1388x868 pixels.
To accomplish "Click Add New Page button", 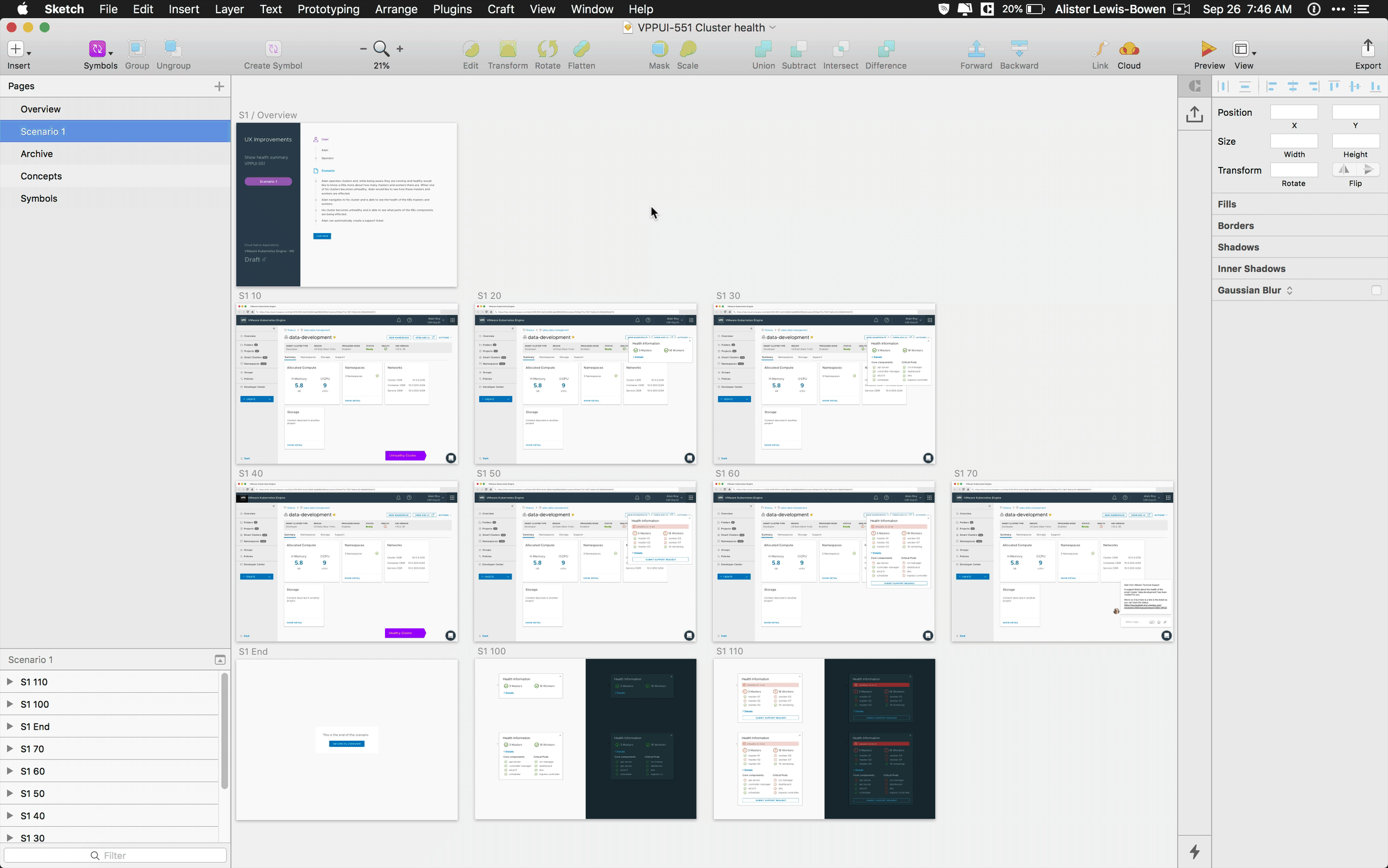I will [219, 86].
